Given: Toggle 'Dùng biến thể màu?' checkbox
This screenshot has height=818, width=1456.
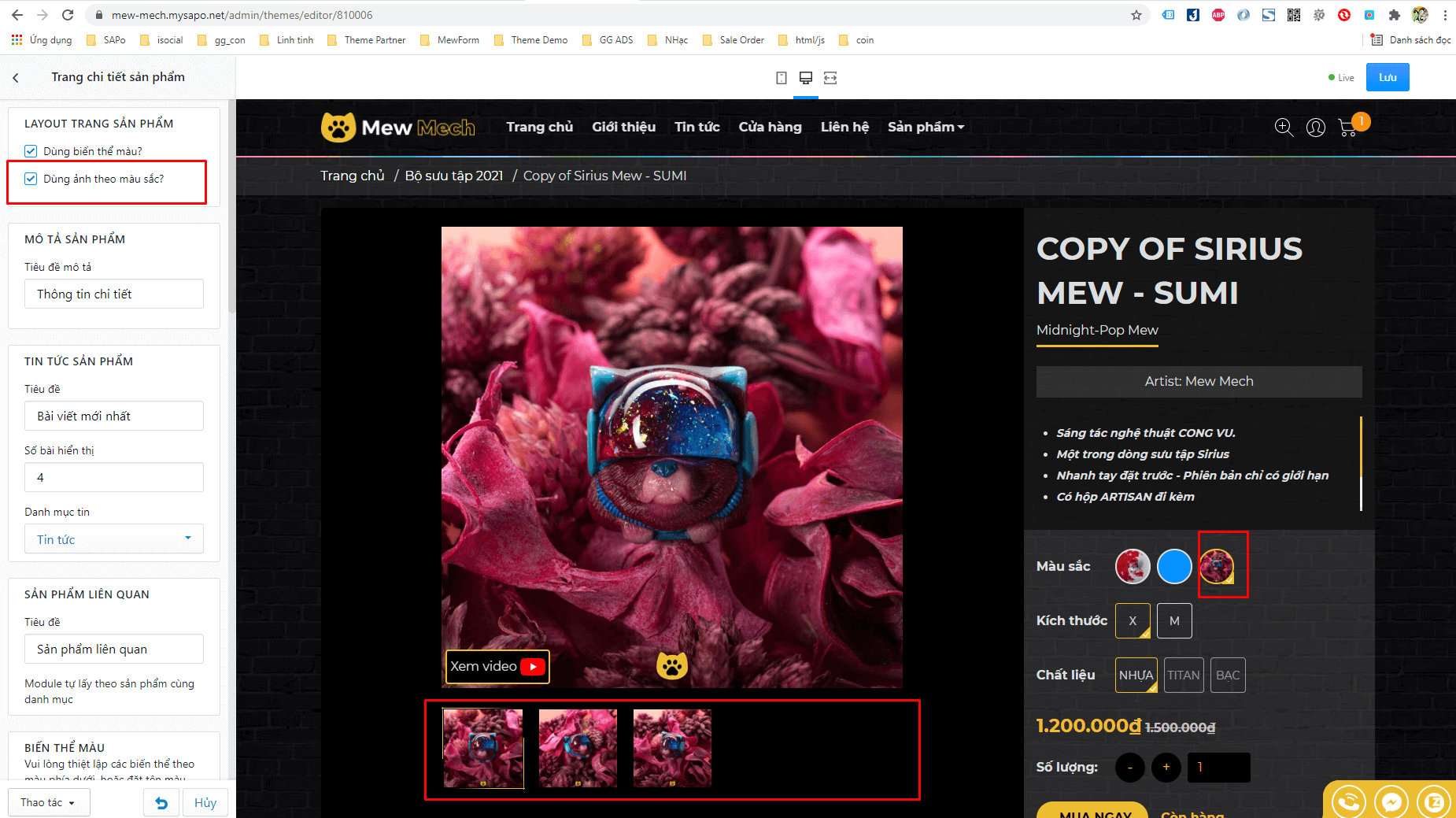Looking at the screenshot, I should [31, 151].
